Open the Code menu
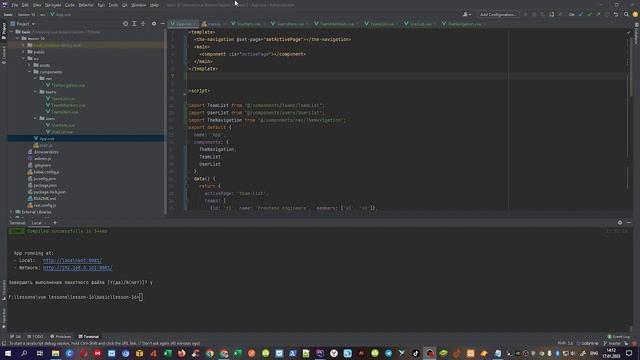The width and height of the screenshot is (640, 360). click(70, 5)
